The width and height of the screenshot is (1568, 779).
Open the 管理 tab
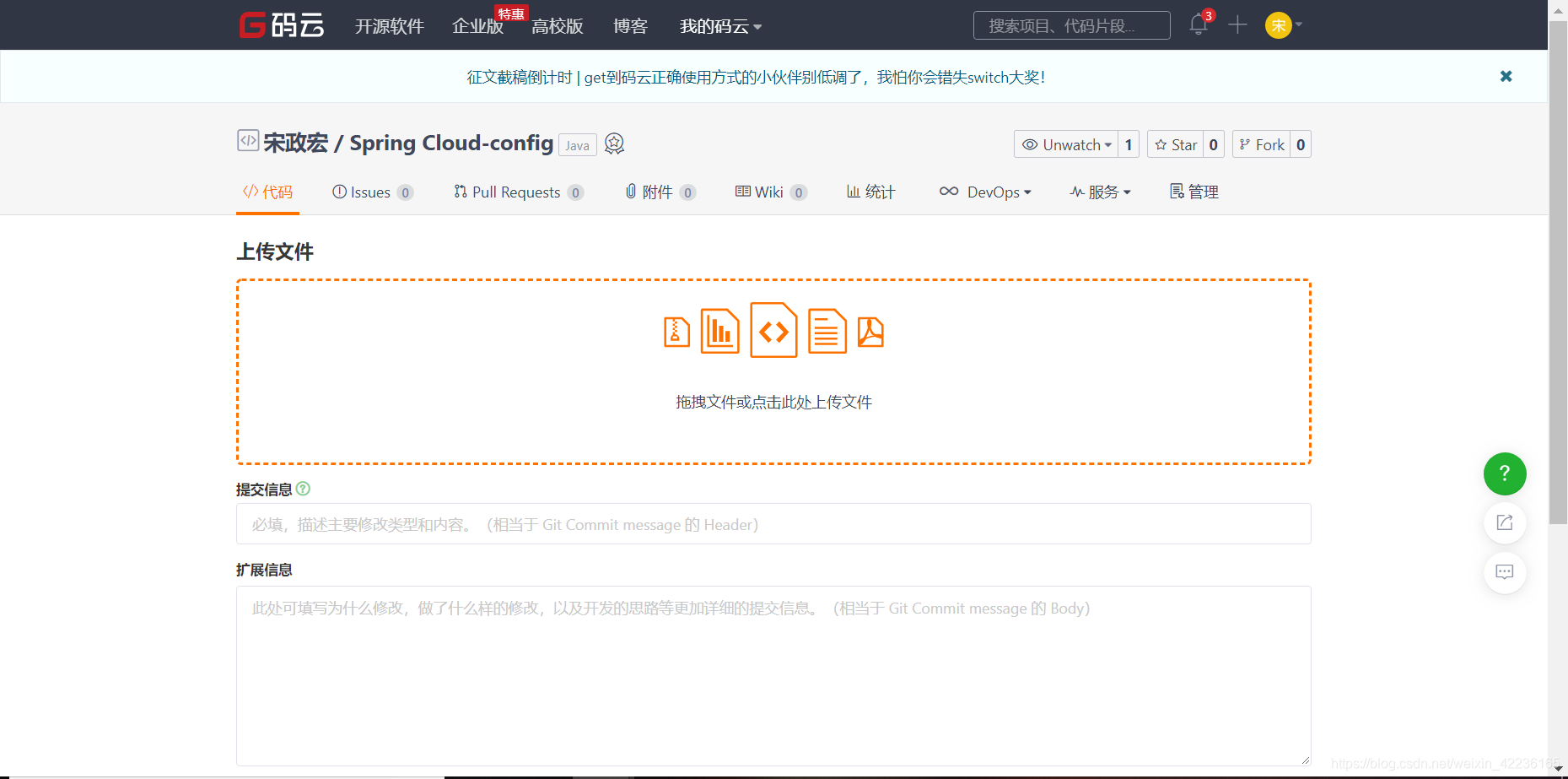pyautogui.click(x=1194, y=192)
